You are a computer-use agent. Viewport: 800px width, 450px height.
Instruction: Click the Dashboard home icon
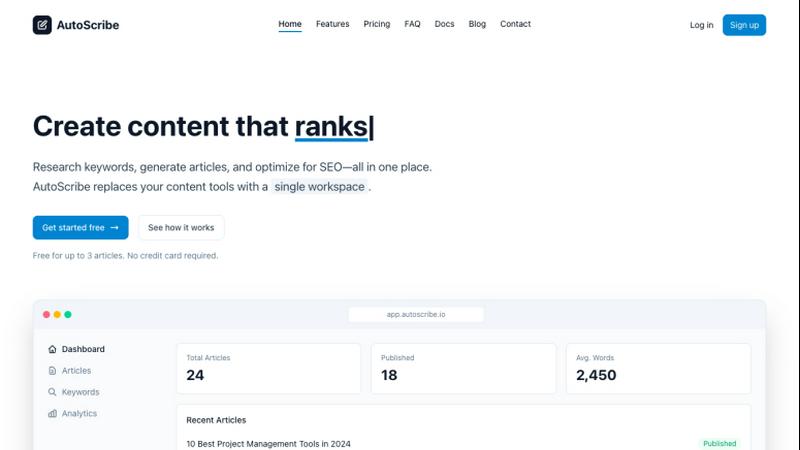pos(52,350)
